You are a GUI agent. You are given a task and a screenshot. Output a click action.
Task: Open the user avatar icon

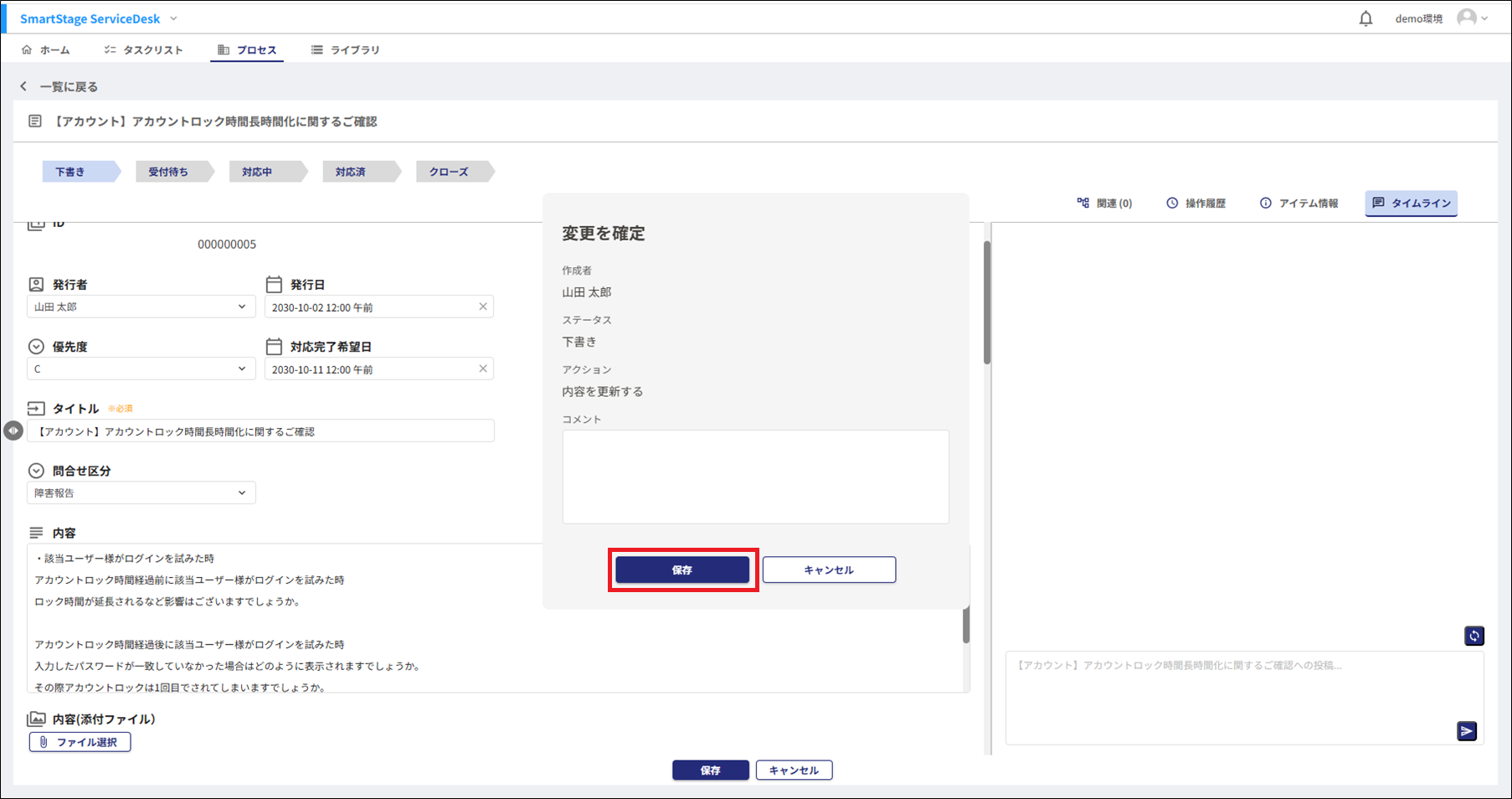pos(1465,18)
